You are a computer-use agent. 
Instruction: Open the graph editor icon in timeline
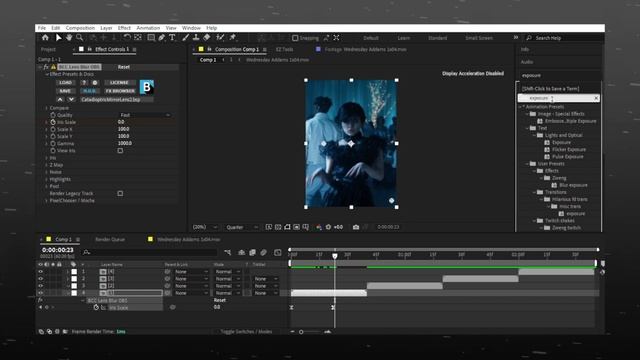[x=278, y=253]
